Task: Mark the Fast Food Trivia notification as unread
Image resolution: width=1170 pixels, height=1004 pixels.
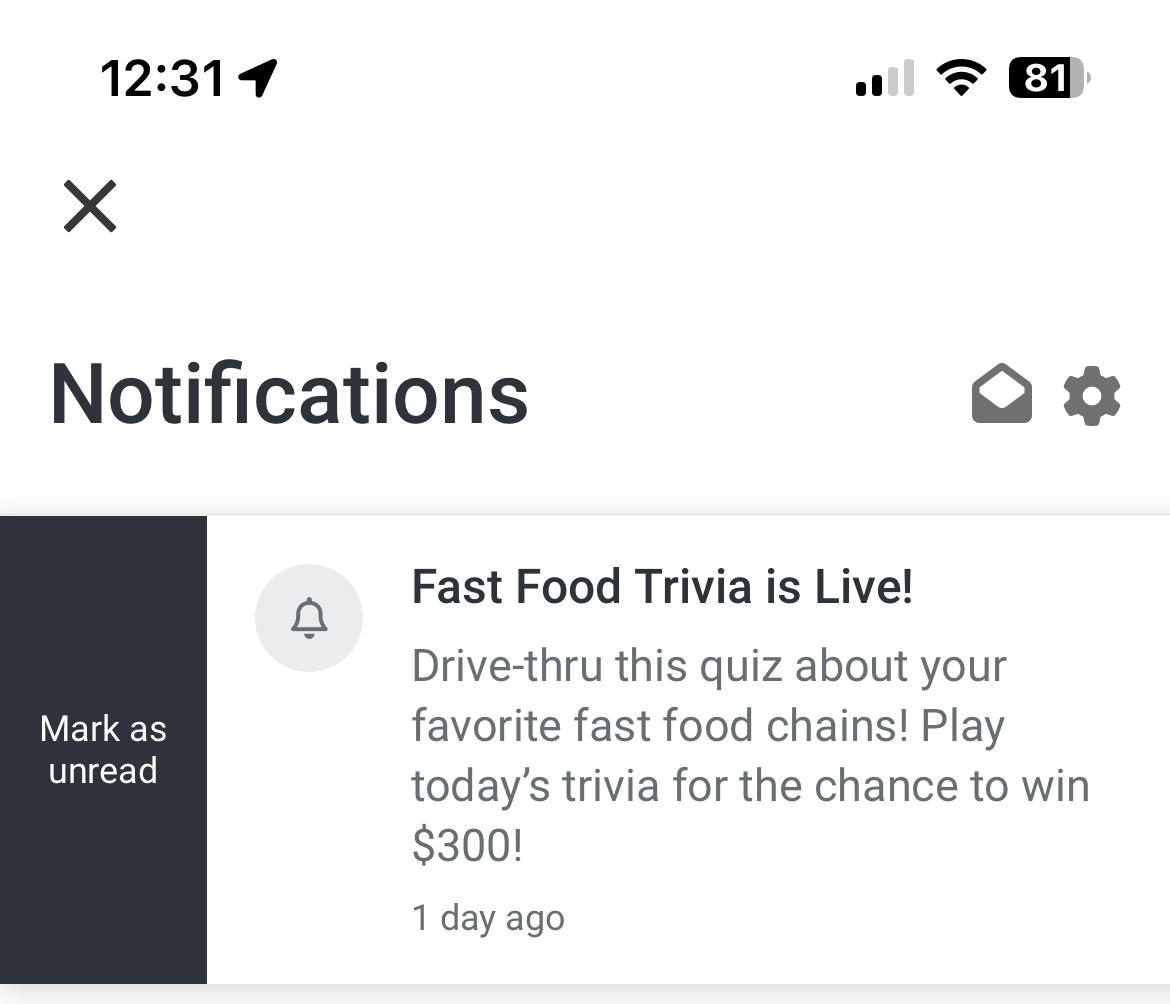Action: [103, 749]
